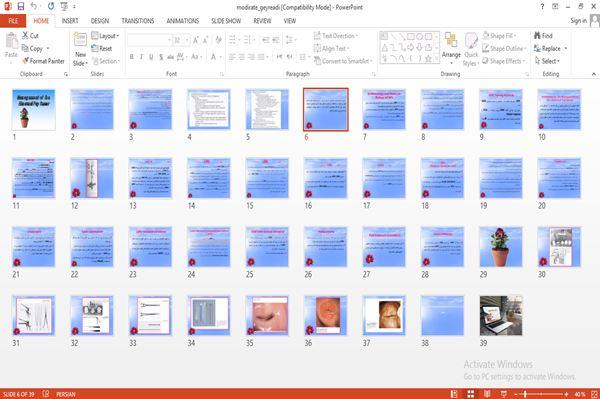Toggle Text Shadow formatting
This screenshot has height=399, width=600.
coord(161,57)
